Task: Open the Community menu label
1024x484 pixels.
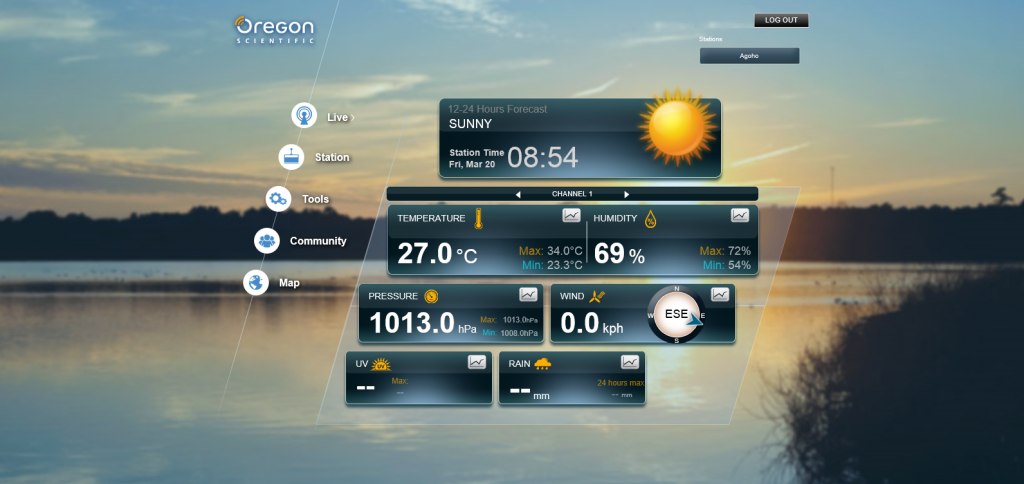Action: coord(318,241)
